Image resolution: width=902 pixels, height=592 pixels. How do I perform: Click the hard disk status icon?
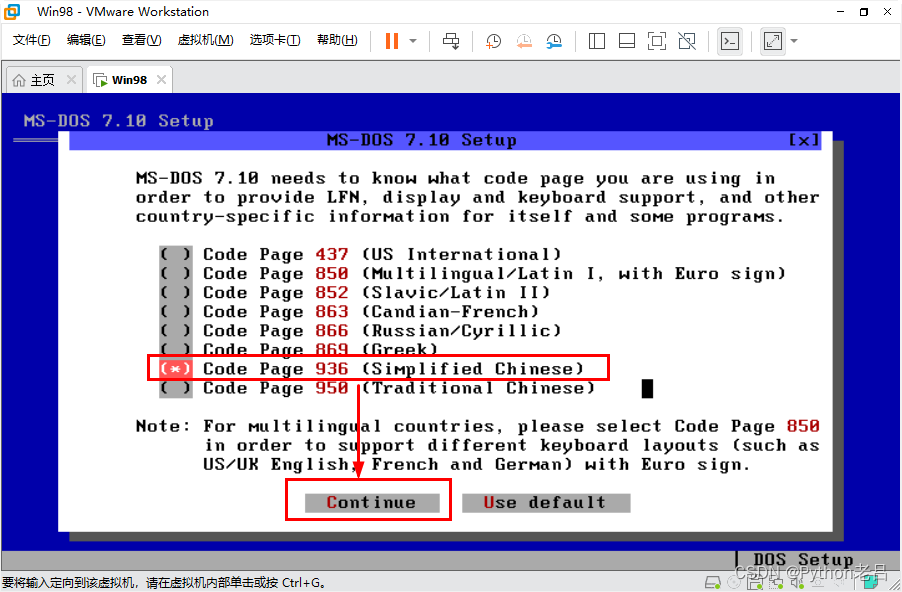click(713, 583)
